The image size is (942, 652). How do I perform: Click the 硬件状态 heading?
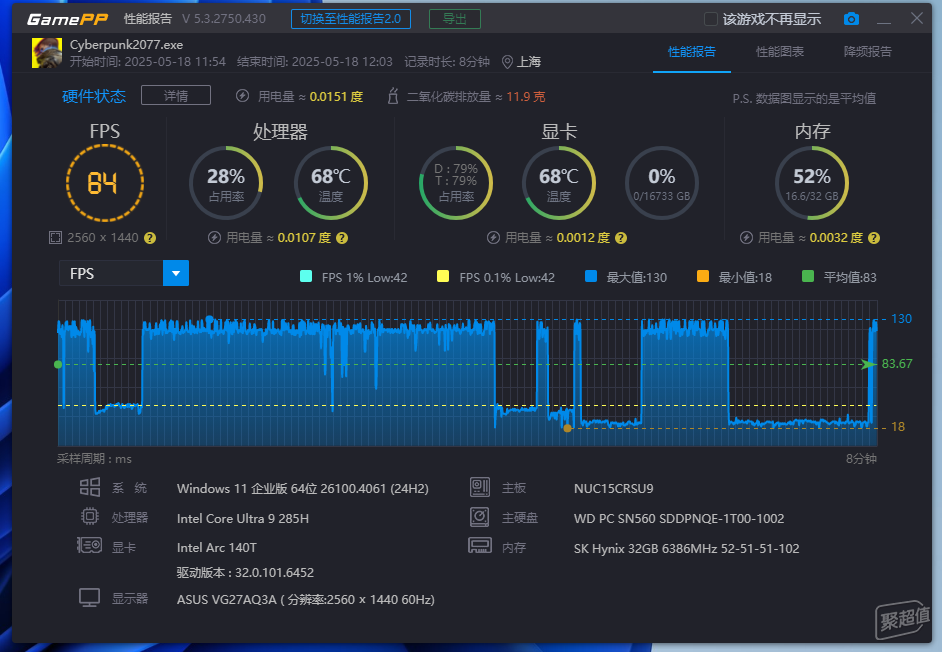[94, 96]
